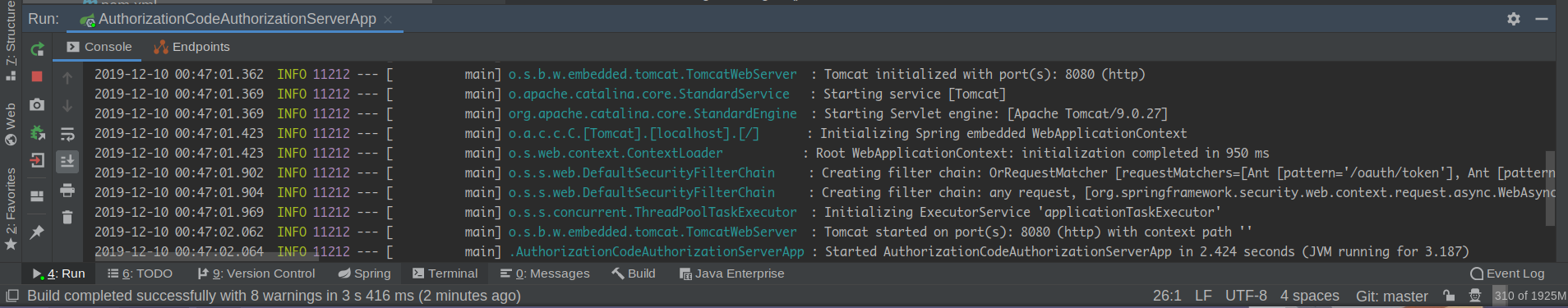1568x308 pixels.
Task: Open the Terminal tool window tab
Action: (445, 274)
